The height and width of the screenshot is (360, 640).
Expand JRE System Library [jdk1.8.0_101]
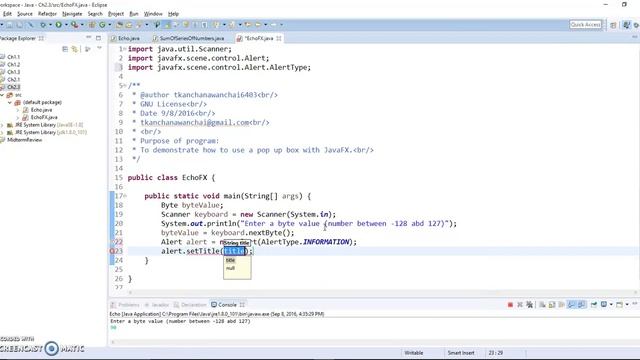(x=2, y=132)
